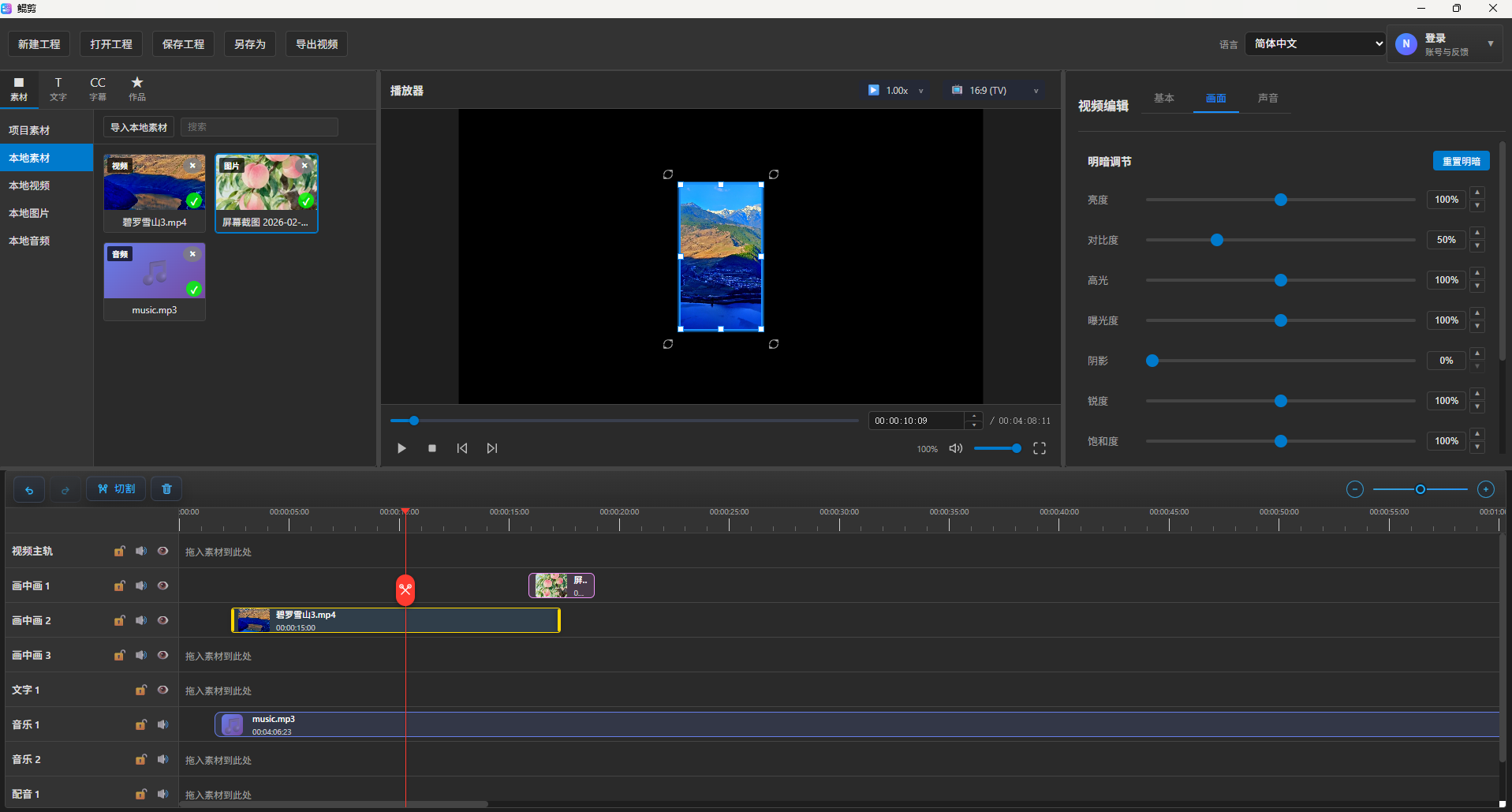Open the 16:9 (TV) aspect ratio dropdown
Viewport: 1512px width, 812px height.
coord(995,91)
